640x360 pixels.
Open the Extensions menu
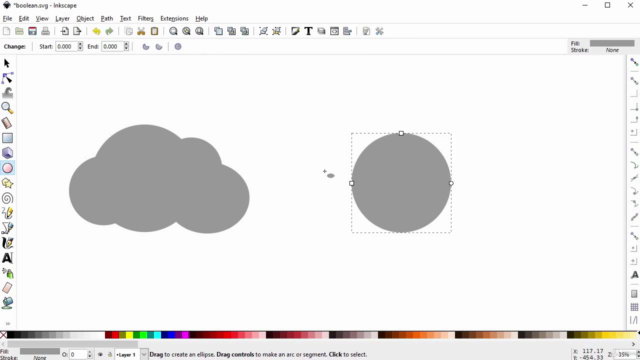[x=174, y=19]
